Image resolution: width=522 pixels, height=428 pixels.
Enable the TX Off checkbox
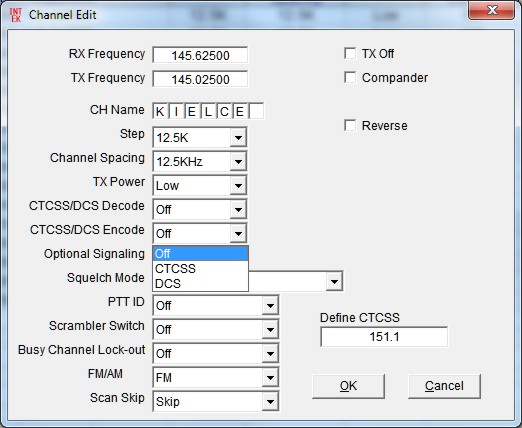tap(350, 53)
